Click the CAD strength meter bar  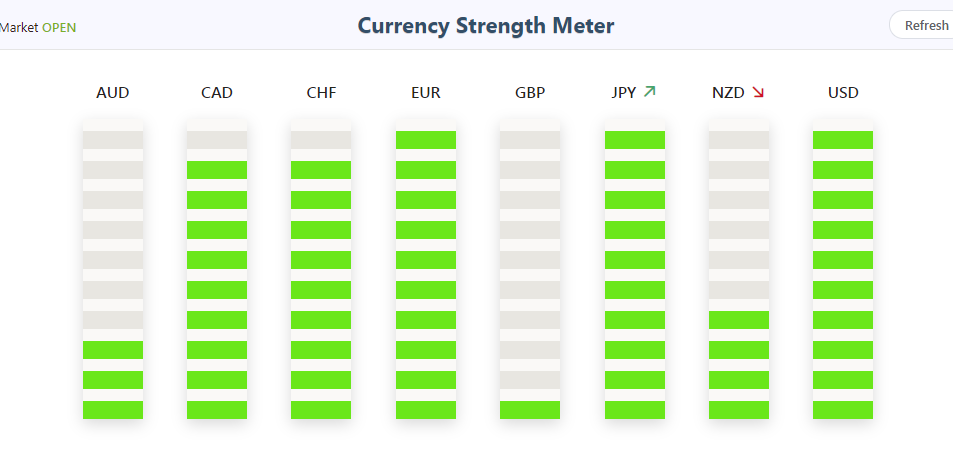(217, 270)
